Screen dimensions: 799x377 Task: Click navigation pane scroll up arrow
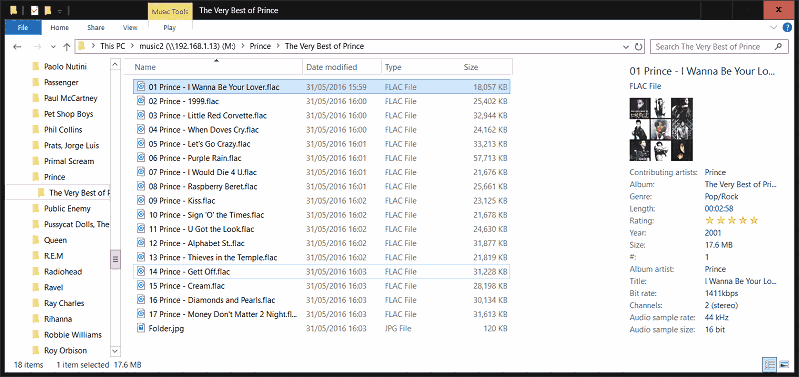point(115,65)
